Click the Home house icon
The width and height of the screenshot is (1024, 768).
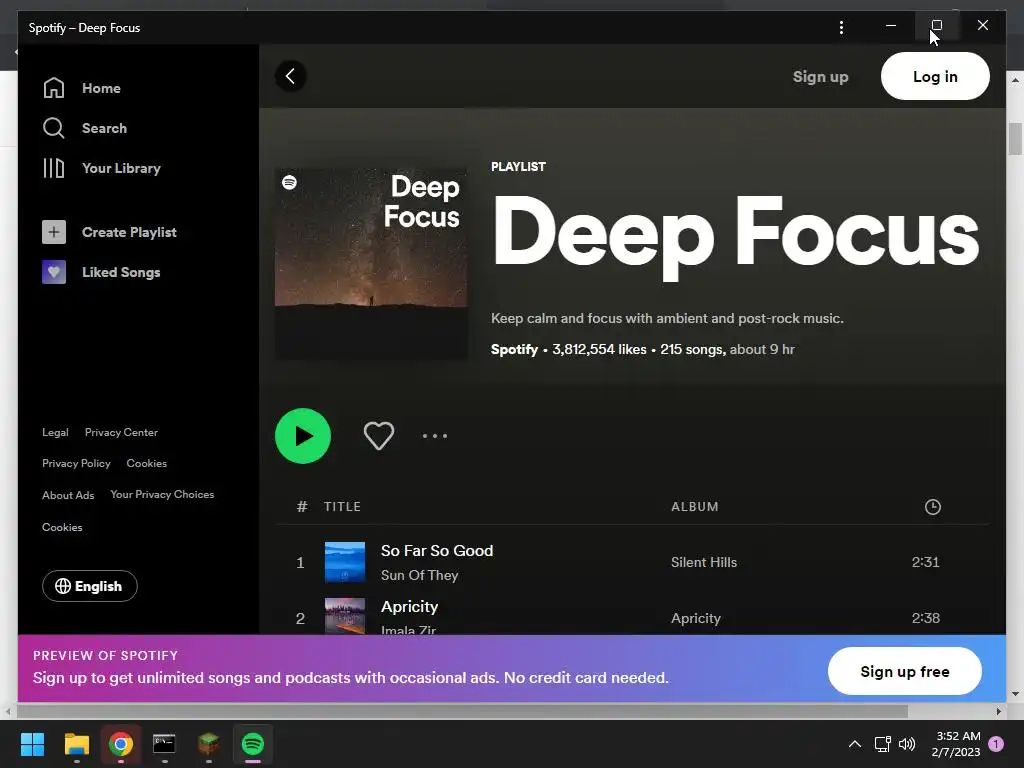(54, 88)
